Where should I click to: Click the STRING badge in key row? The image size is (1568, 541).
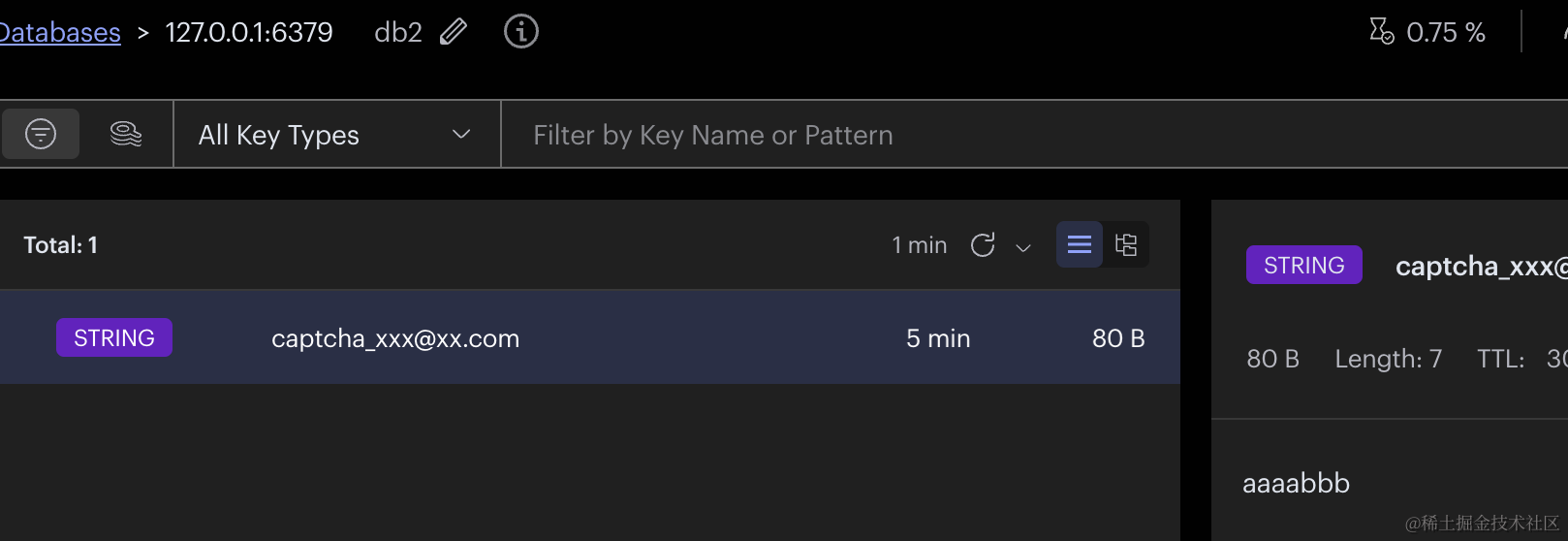click(114, 337)
